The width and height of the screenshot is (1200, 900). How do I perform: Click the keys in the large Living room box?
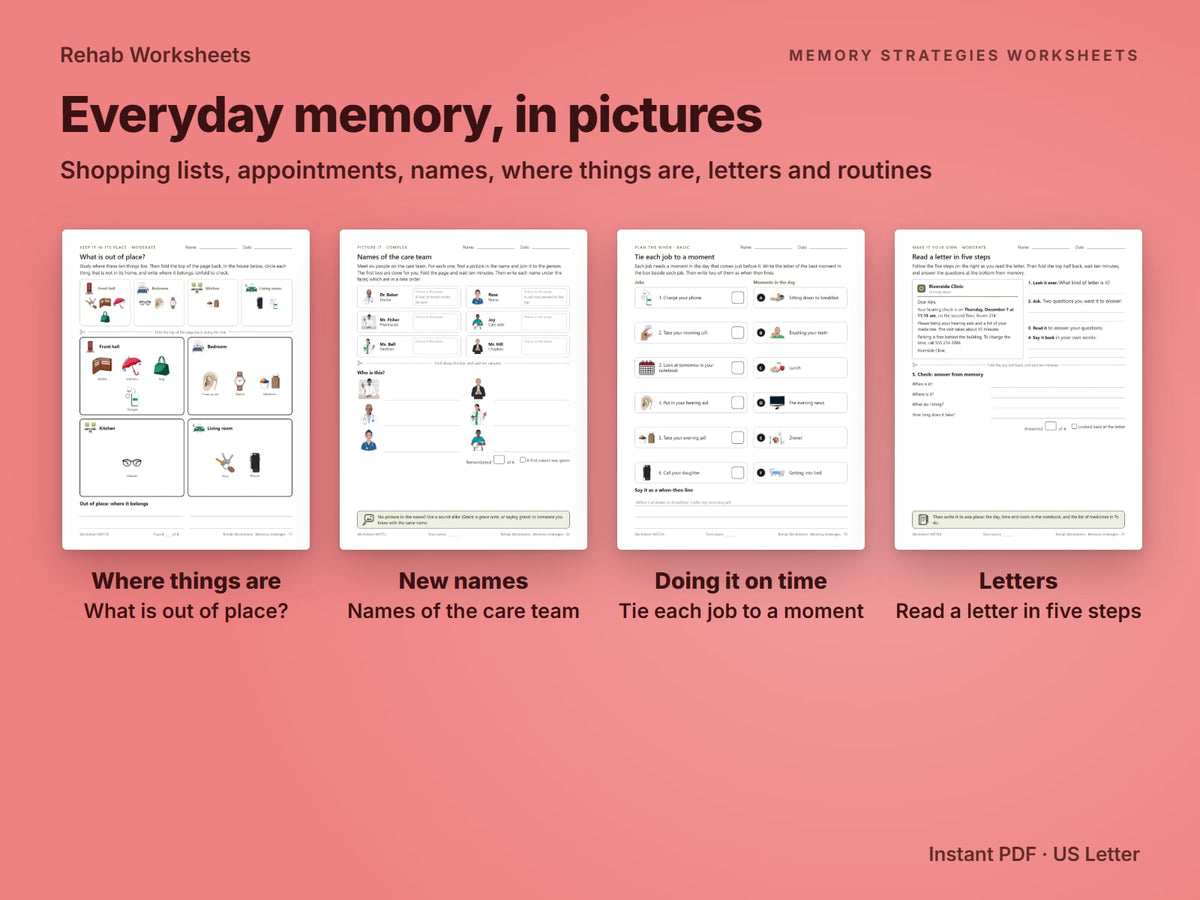[225, 463]
